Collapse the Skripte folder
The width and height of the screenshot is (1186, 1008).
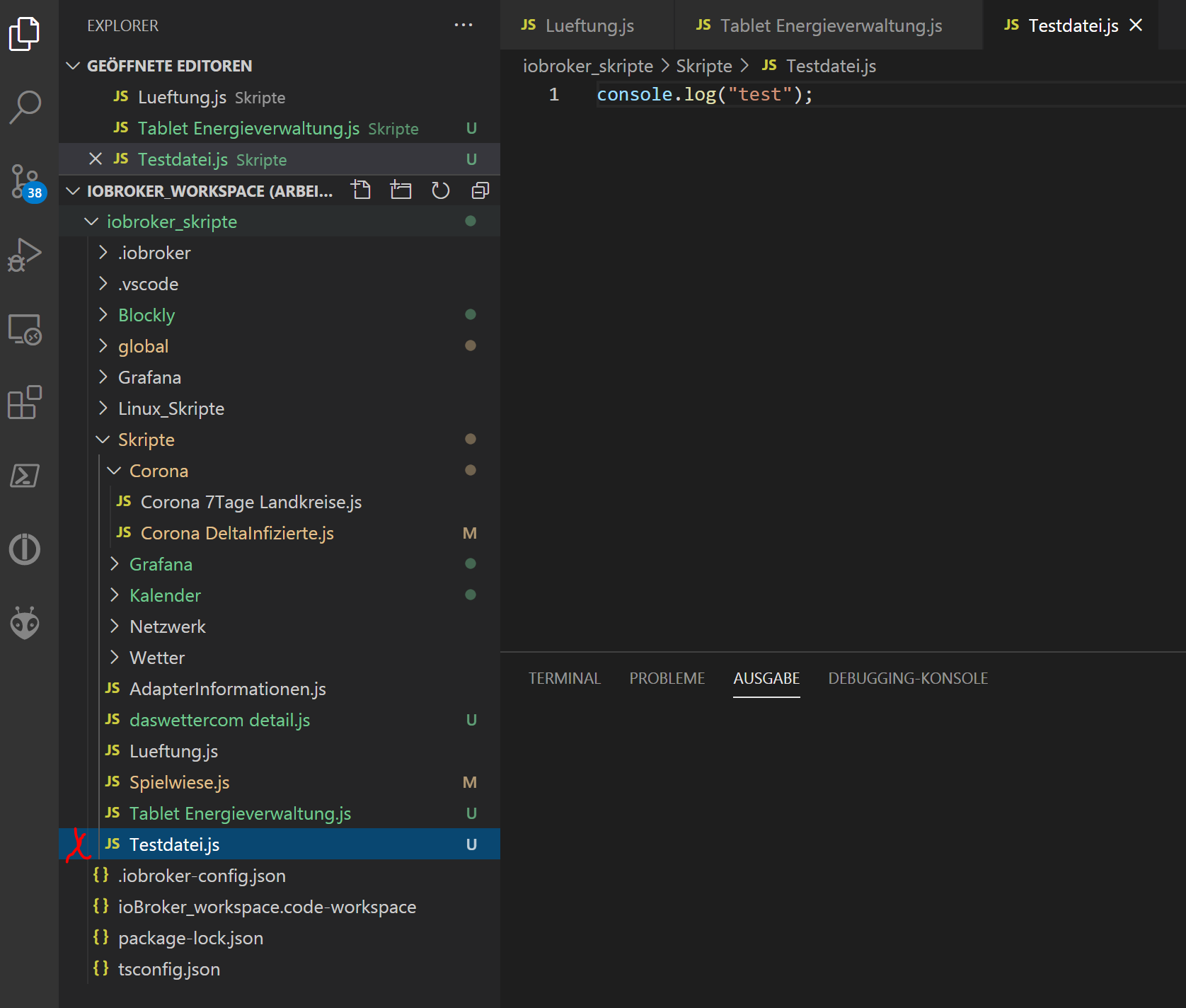[x=103, y=440]
